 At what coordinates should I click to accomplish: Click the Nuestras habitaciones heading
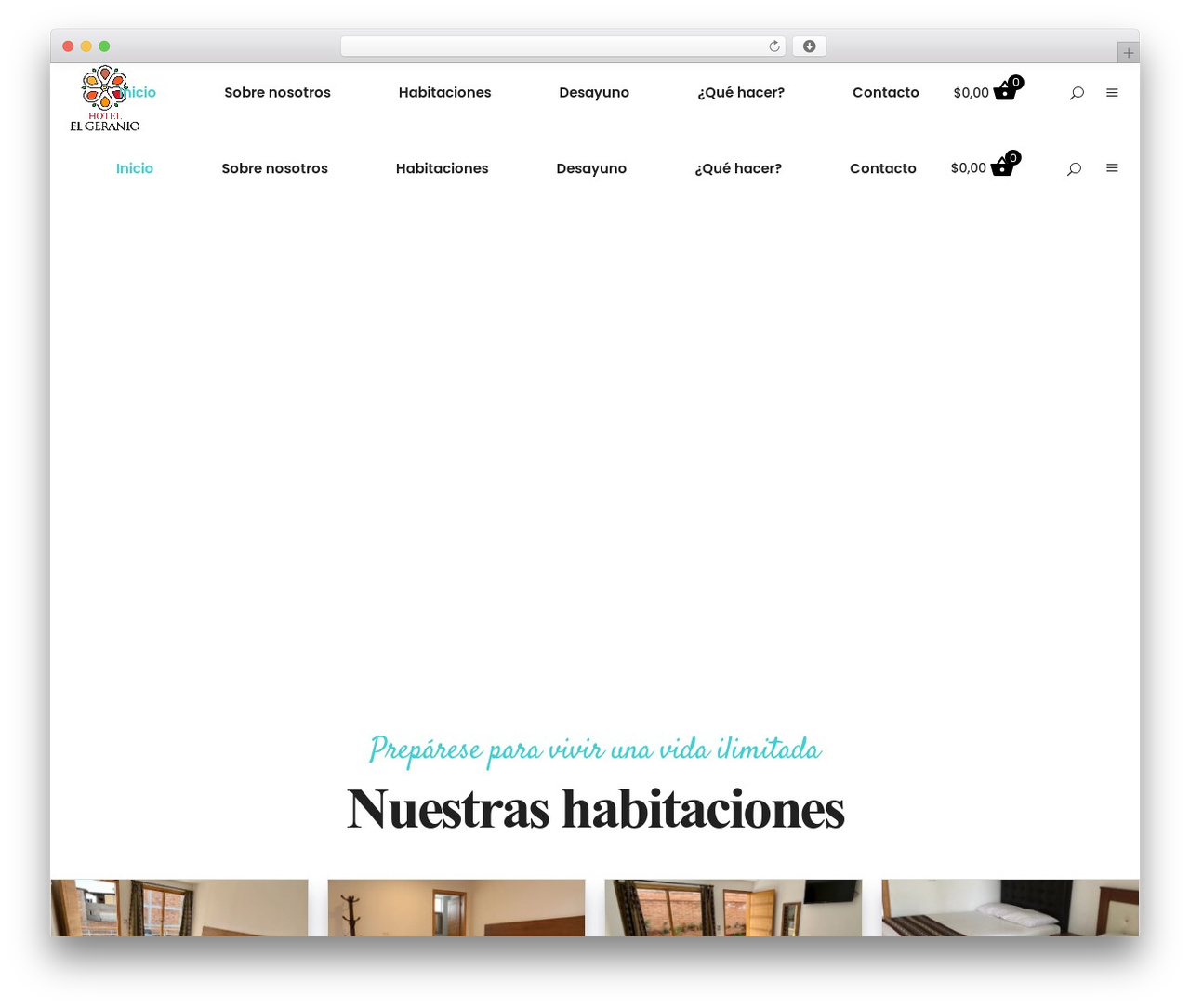pos(595,808)
